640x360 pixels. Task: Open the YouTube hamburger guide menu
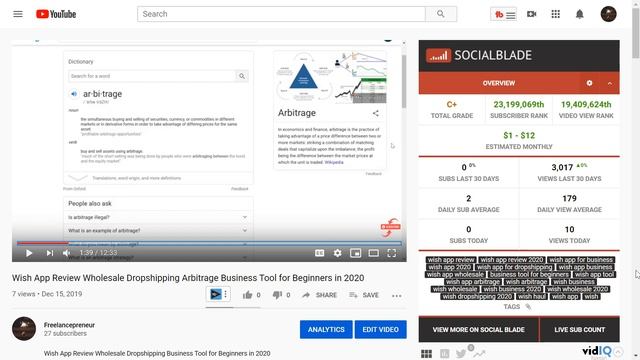(x=18, y=14)
